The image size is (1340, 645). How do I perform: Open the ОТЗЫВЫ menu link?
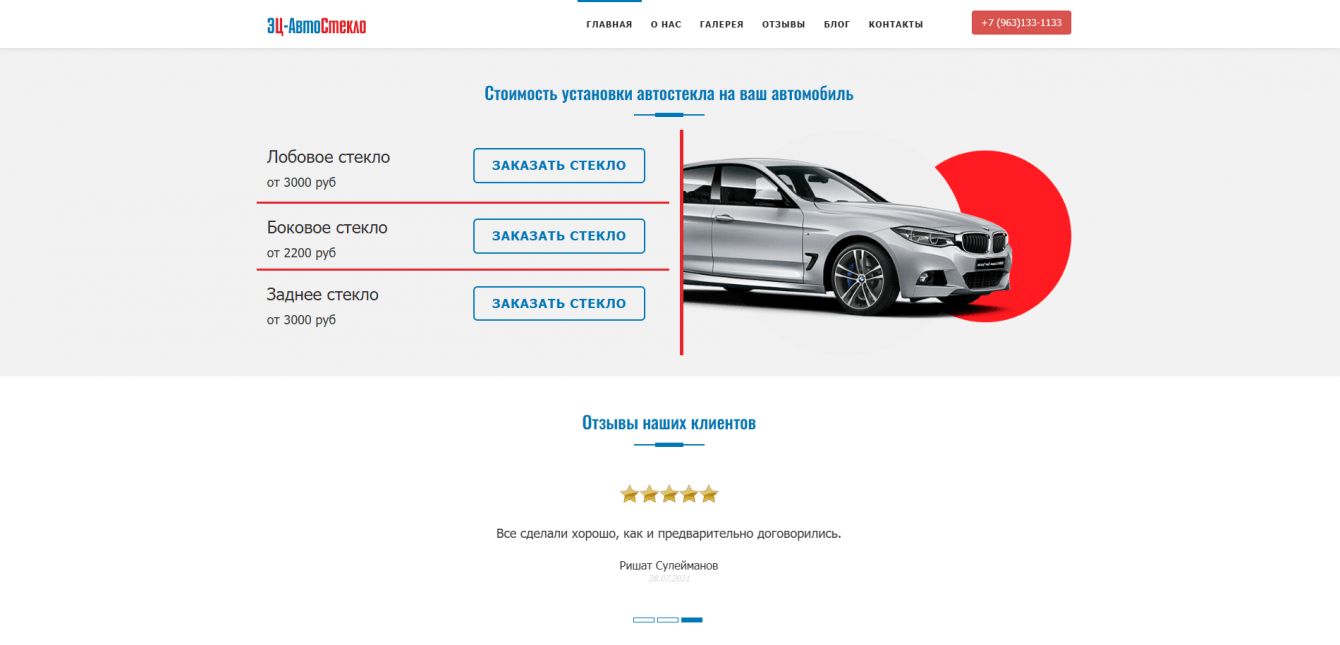click(x=783, y=24)
